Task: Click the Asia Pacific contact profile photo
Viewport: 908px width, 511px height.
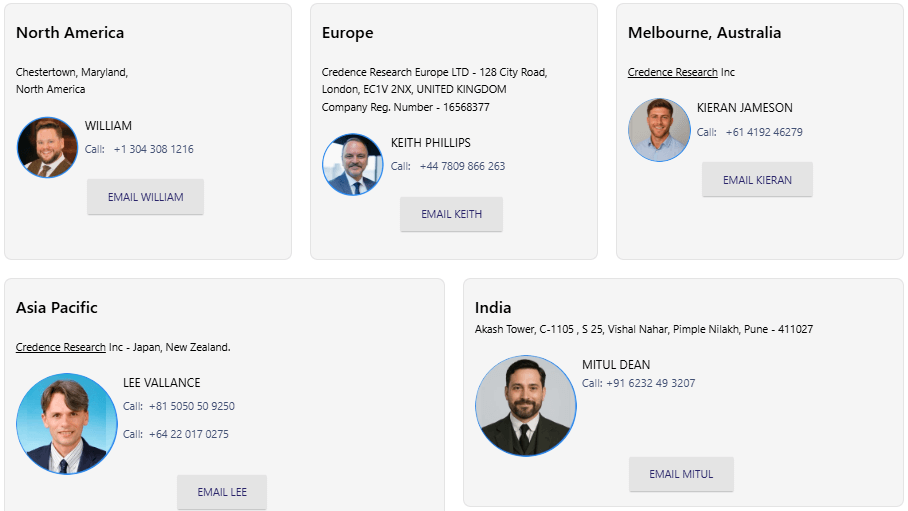Action: pyautogui.click(x=67, y=424)
